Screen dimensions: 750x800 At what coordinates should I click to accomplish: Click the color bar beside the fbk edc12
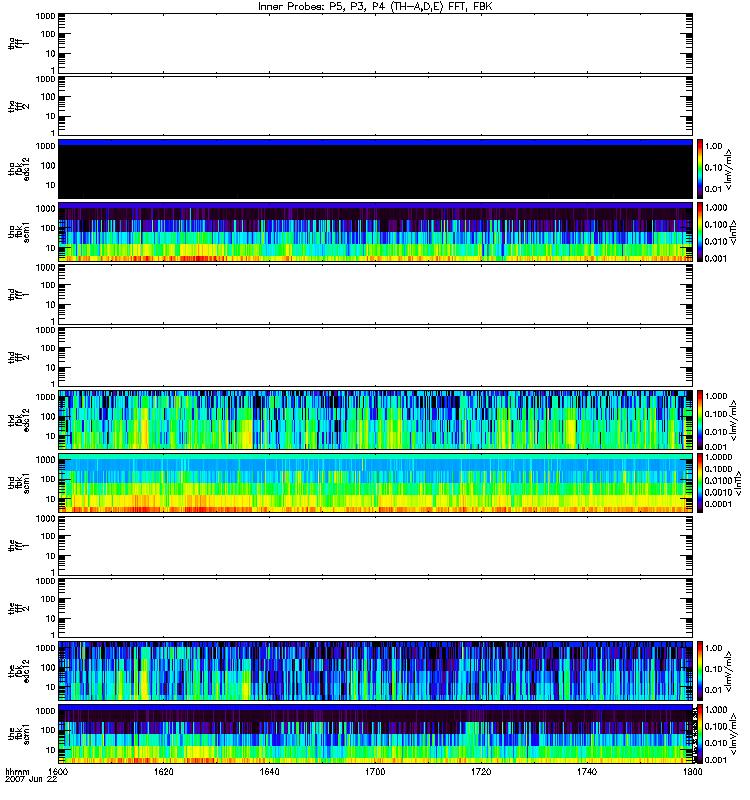pyautogui.click(x=700, y=671)
